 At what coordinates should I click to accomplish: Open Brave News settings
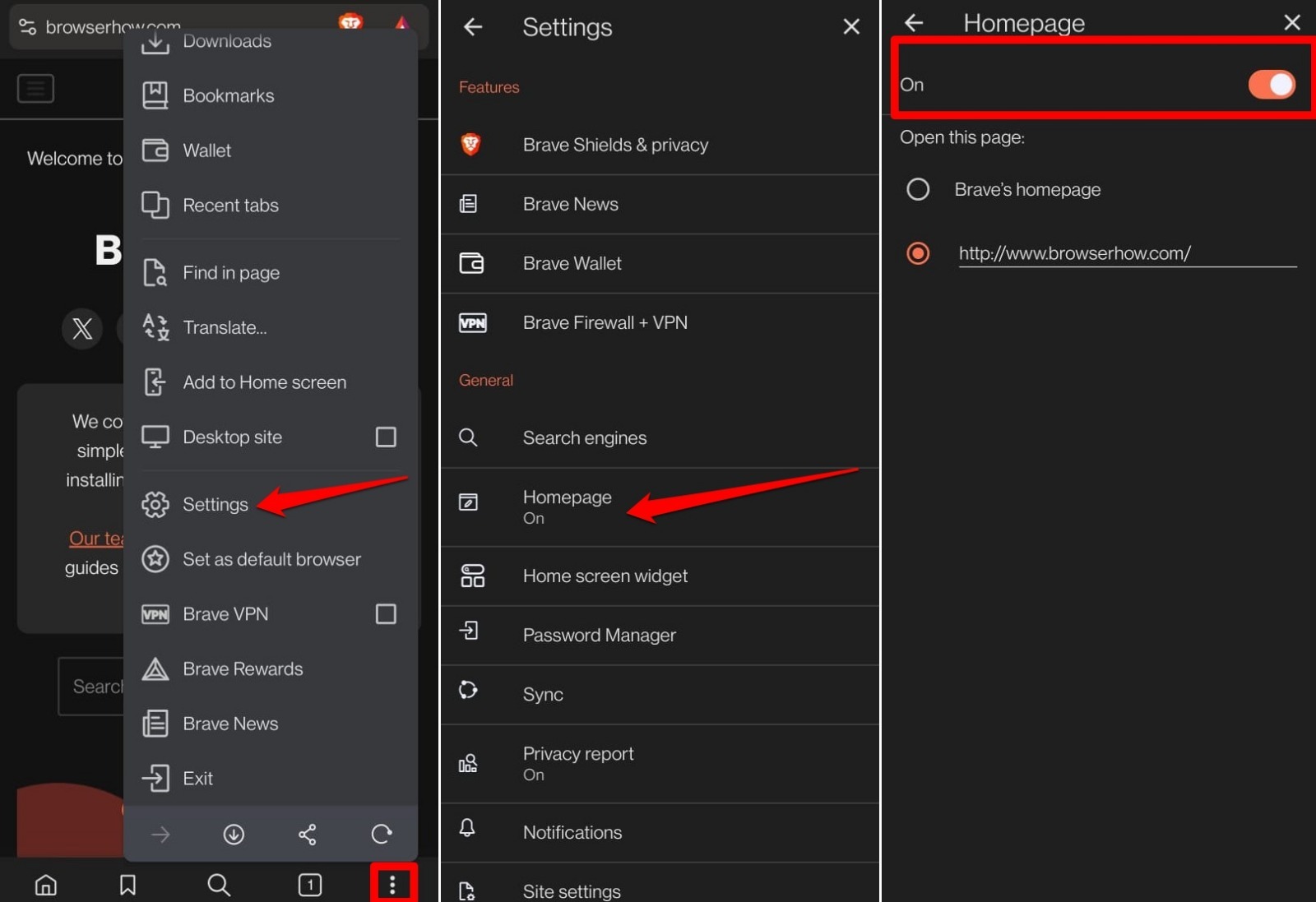[660, 204]
